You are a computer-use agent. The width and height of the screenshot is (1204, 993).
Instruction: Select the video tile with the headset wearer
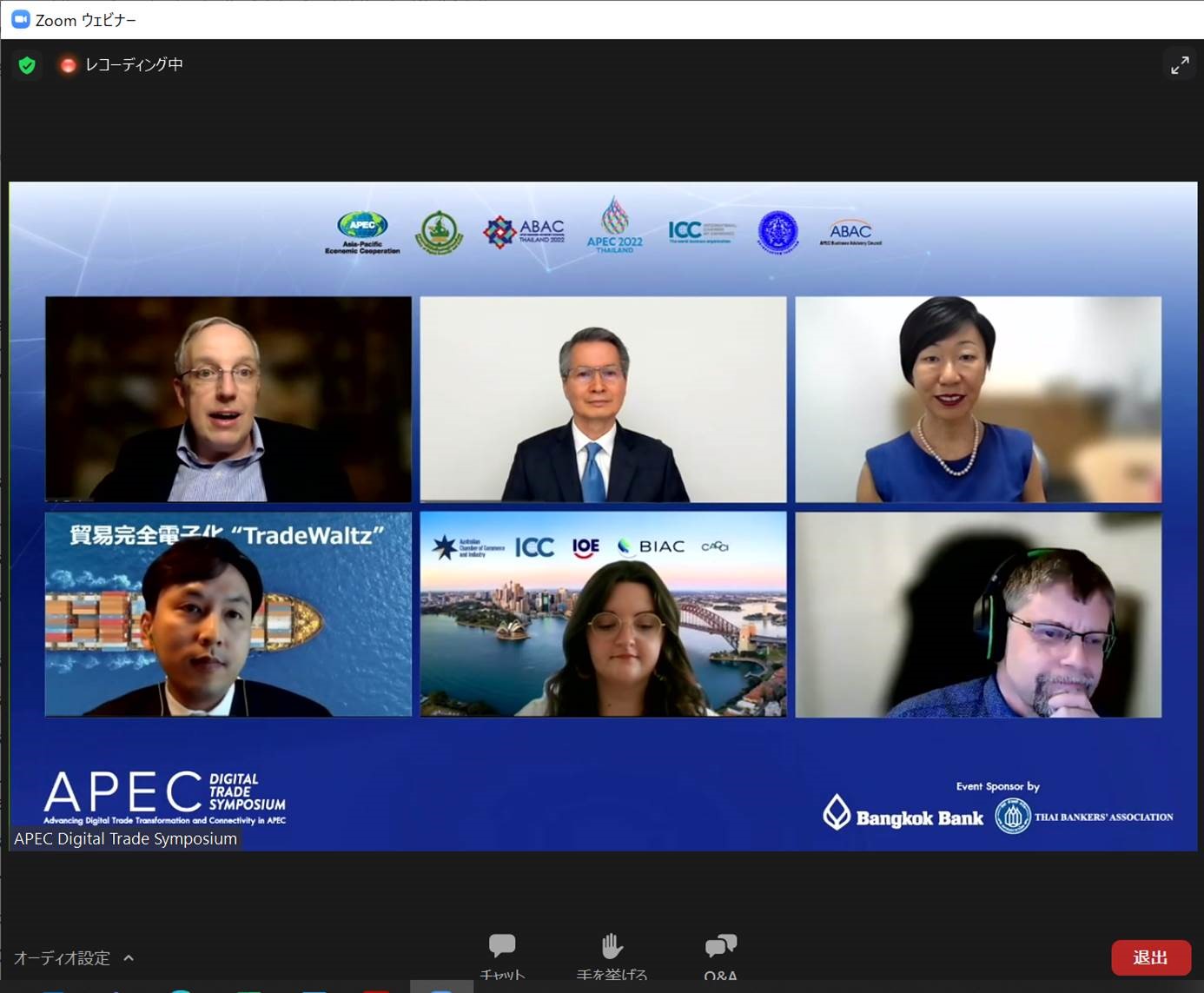(978, 614)
